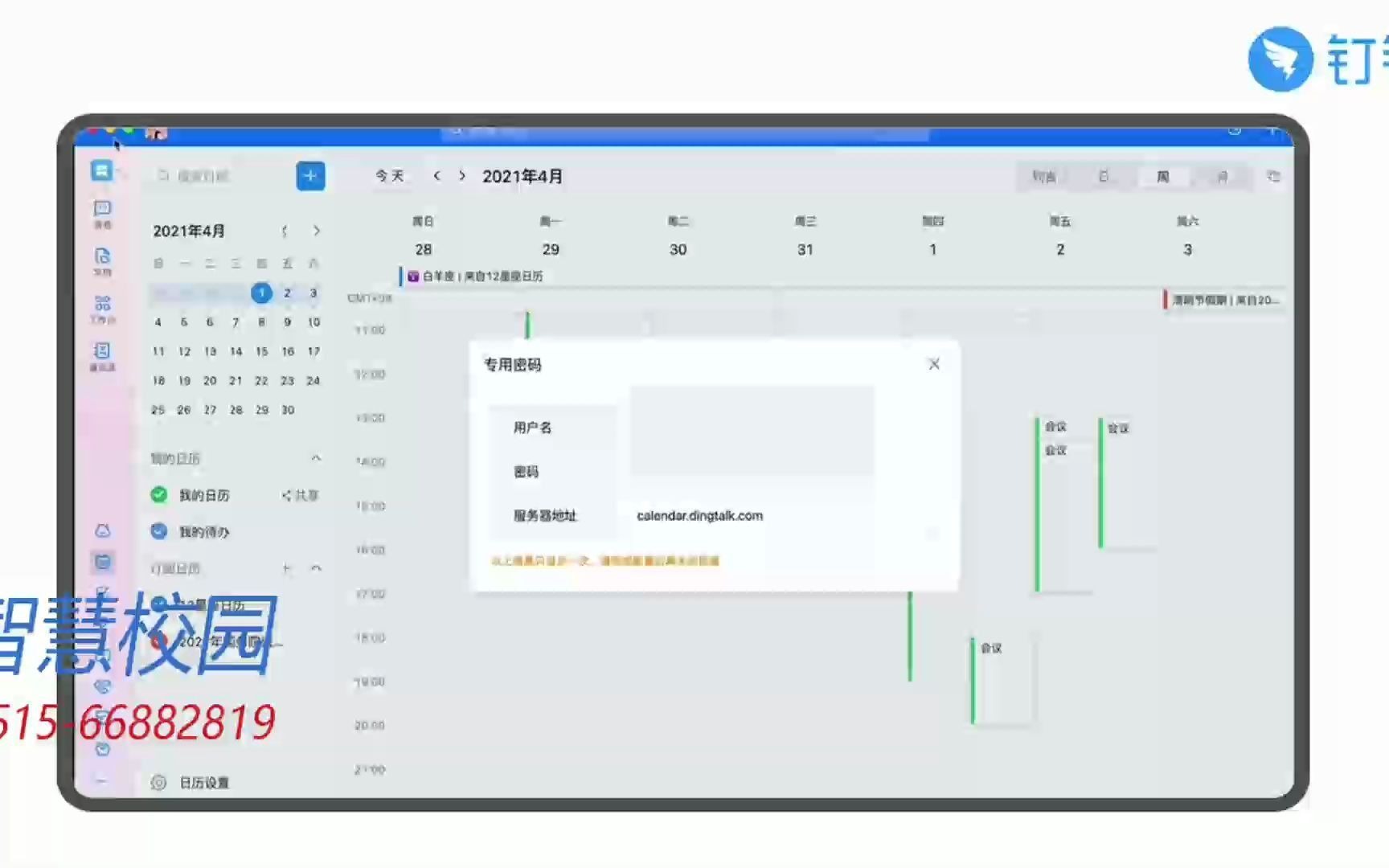Click the 2021年4月 main title

pyautogui.click(x=522, y=177)
